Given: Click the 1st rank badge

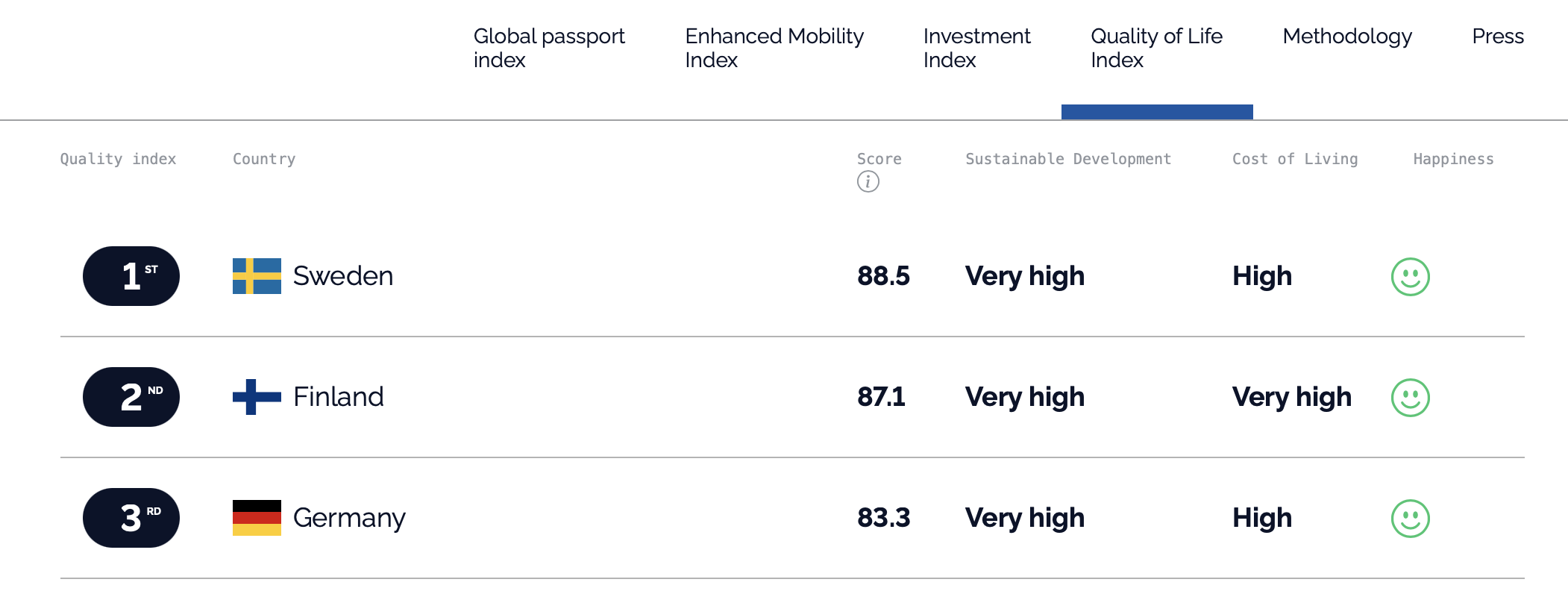Looking at the screenshot, I should (x=131, y=276).
